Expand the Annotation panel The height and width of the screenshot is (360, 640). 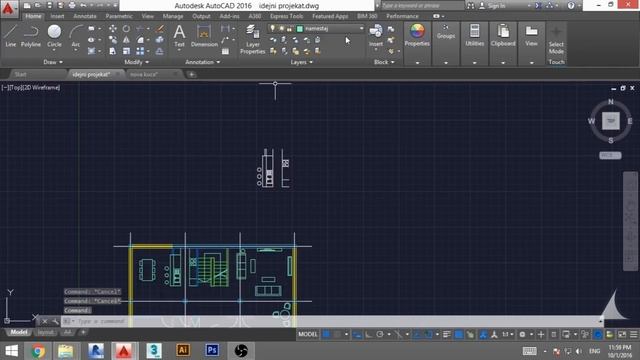203,62
